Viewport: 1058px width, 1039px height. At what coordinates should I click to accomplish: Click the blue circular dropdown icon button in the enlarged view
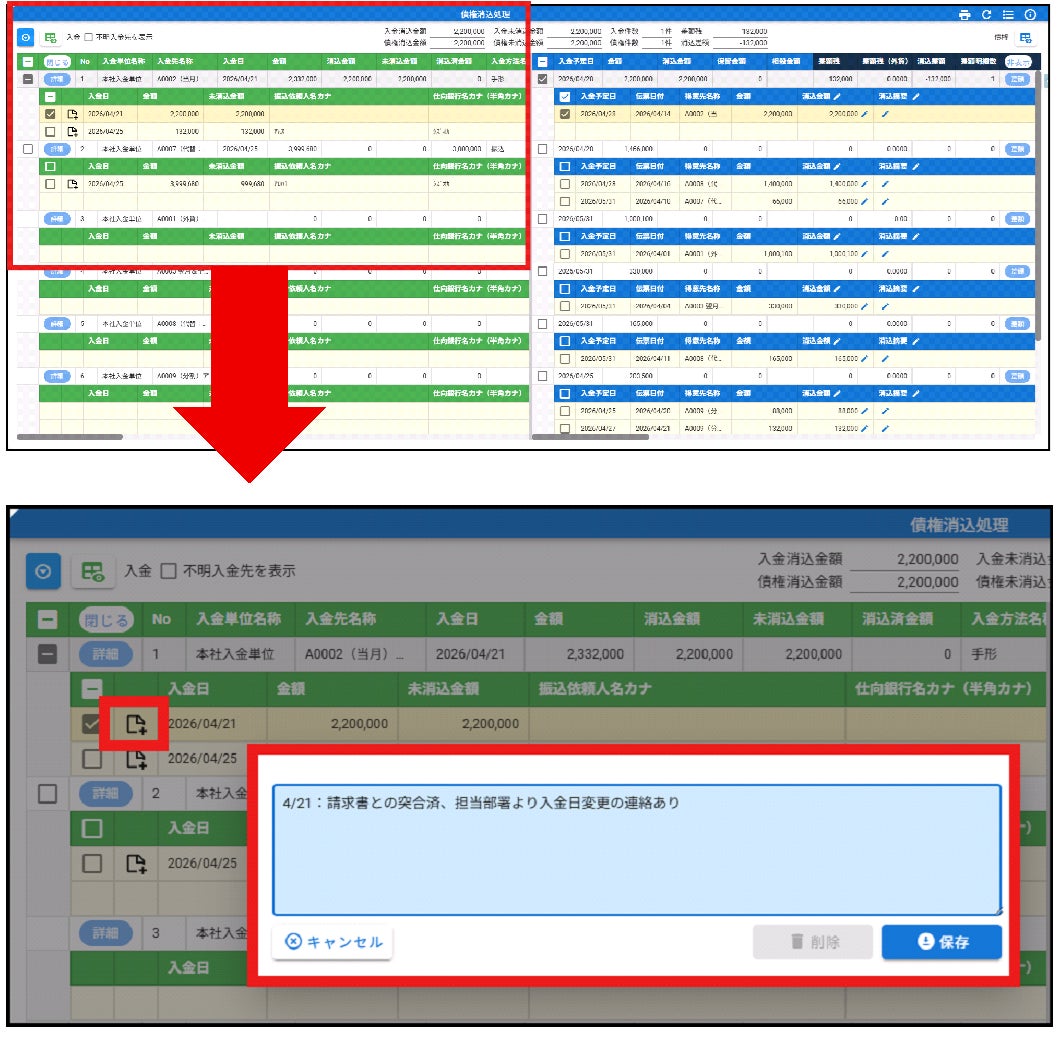coord(43,571)
